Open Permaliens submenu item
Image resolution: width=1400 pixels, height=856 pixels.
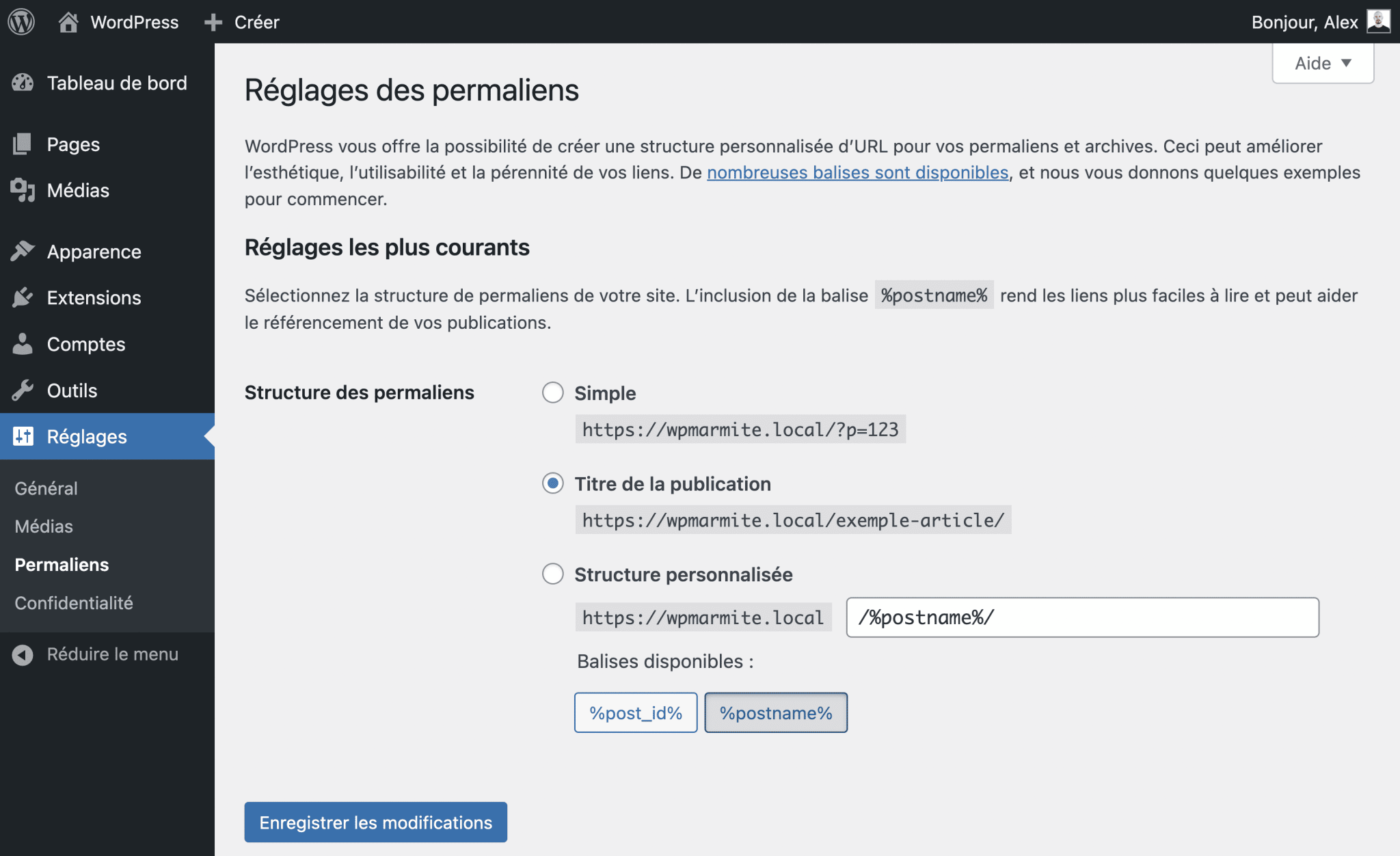62,565
